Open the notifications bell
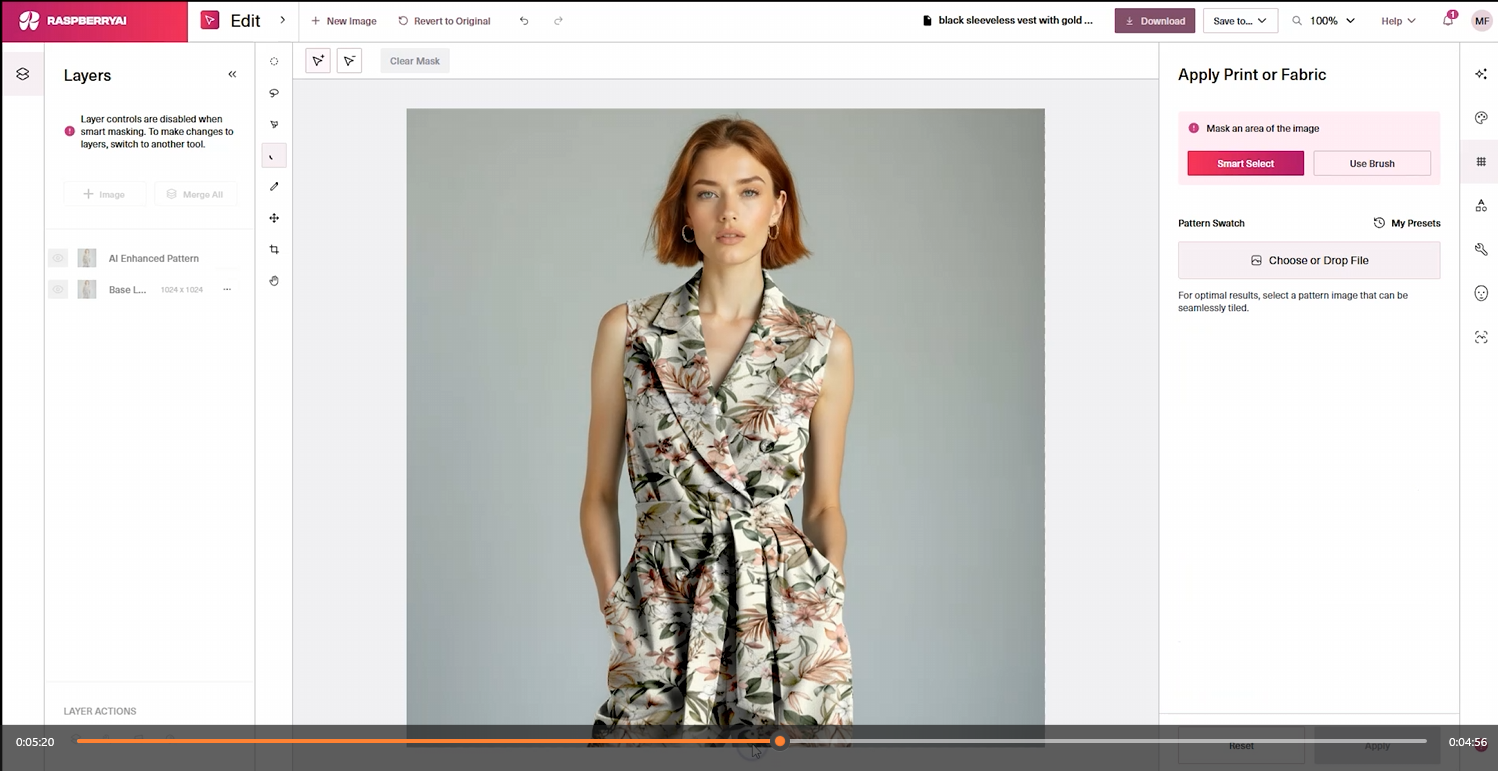 tap(1447, 20)
